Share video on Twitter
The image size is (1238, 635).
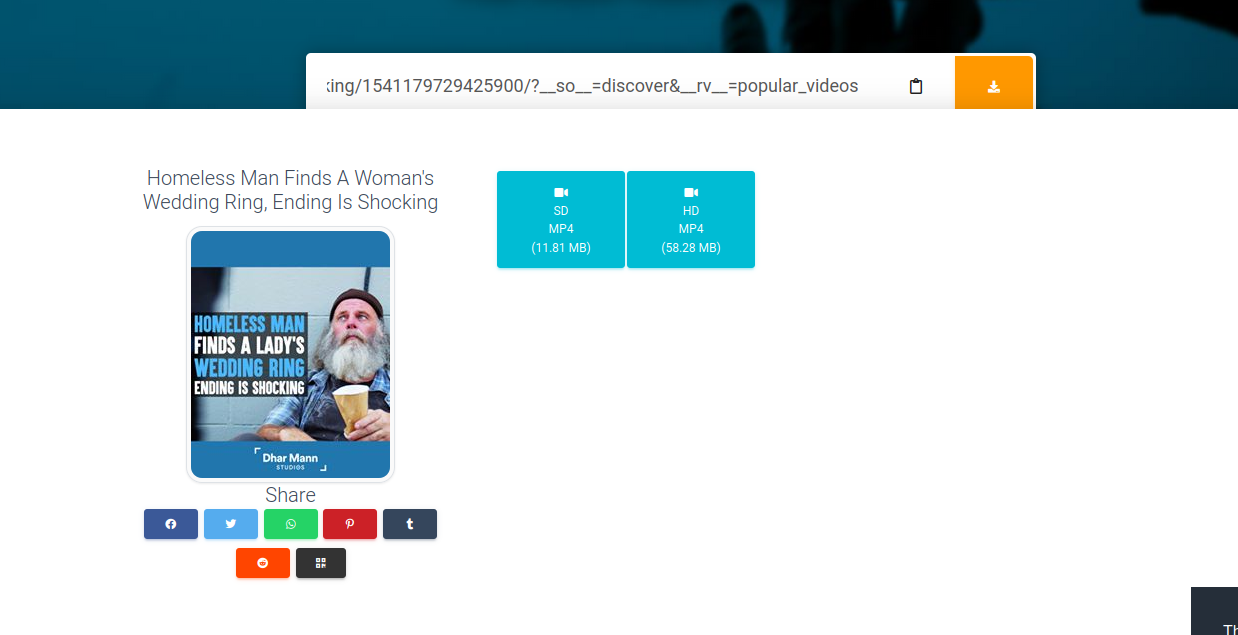coord(231,524)
